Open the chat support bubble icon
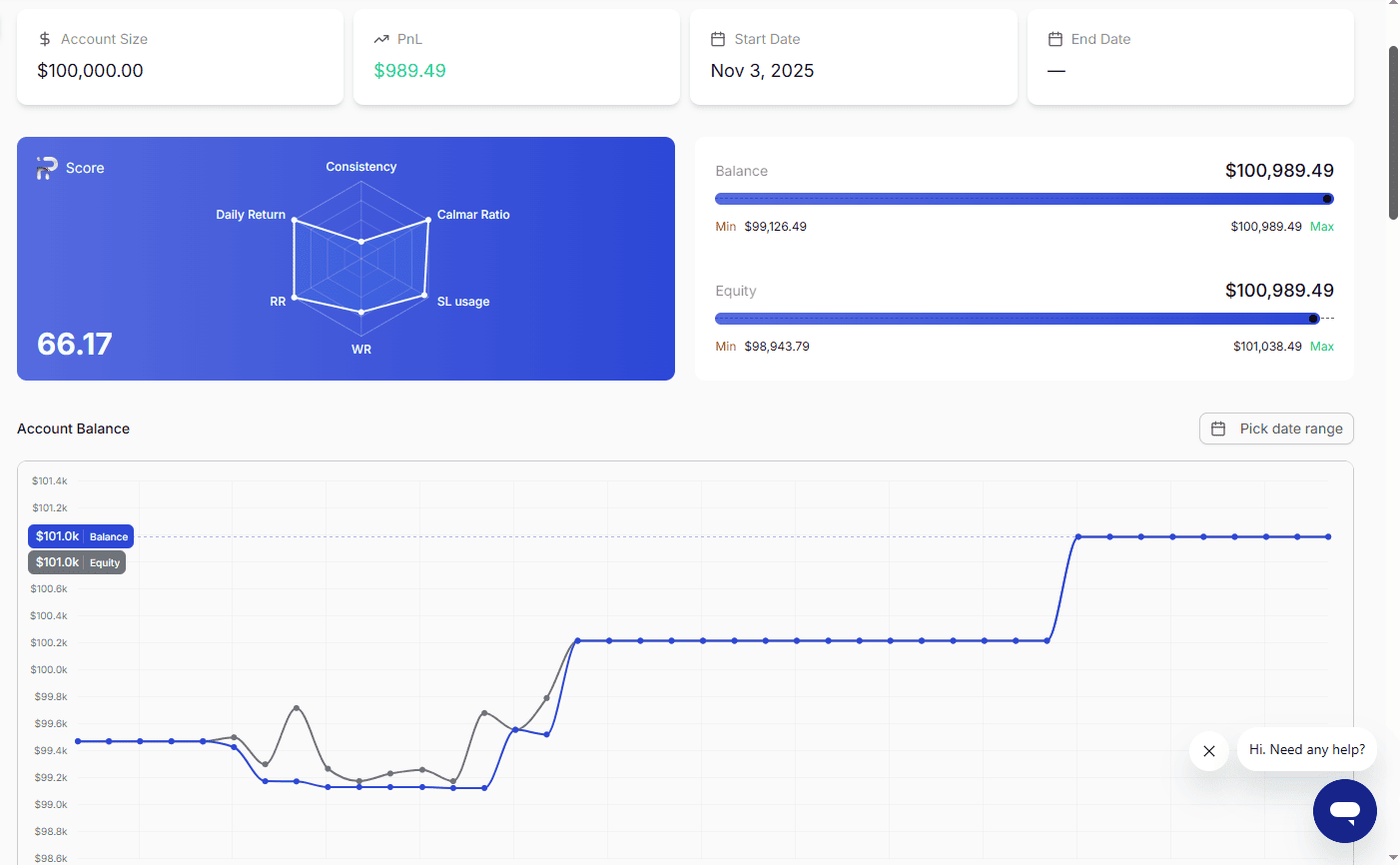The image size is (1400, 865). pyautogui.click(x=1344, y=811)
